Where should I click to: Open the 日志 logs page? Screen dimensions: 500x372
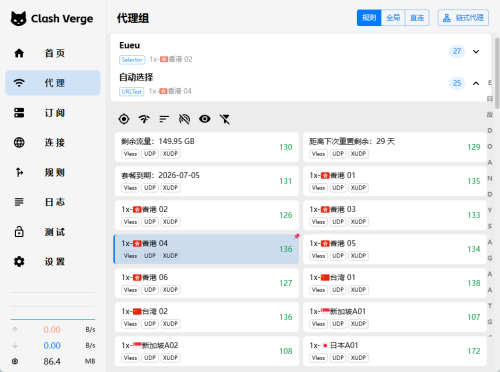pos(53,202)
